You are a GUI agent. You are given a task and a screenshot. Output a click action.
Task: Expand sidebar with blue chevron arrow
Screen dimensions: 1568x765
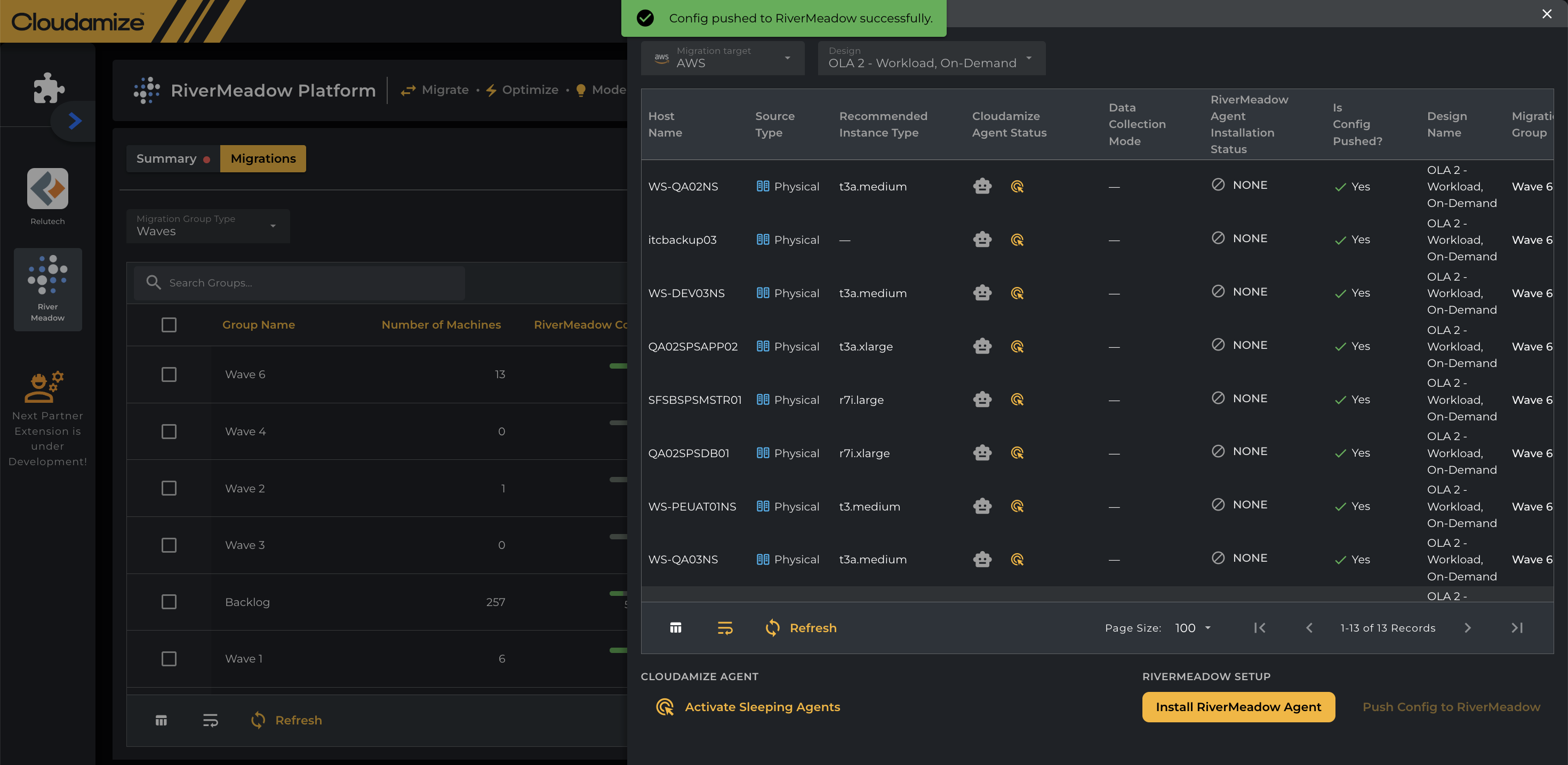75,121
